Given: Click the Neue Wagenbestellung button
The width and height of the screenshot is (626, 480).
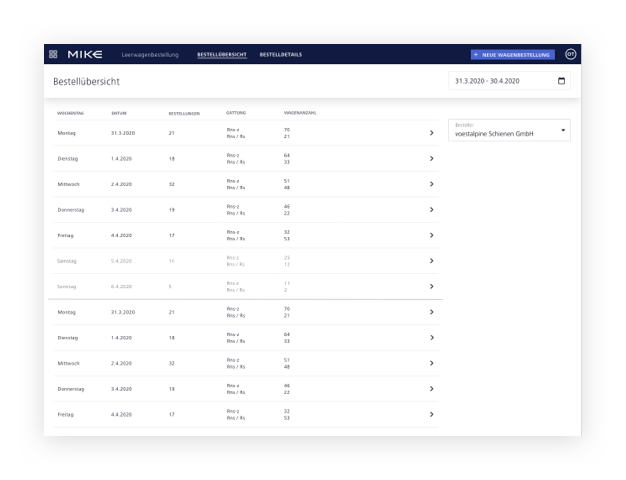Looking at the screenshot, I should point(511,54).
